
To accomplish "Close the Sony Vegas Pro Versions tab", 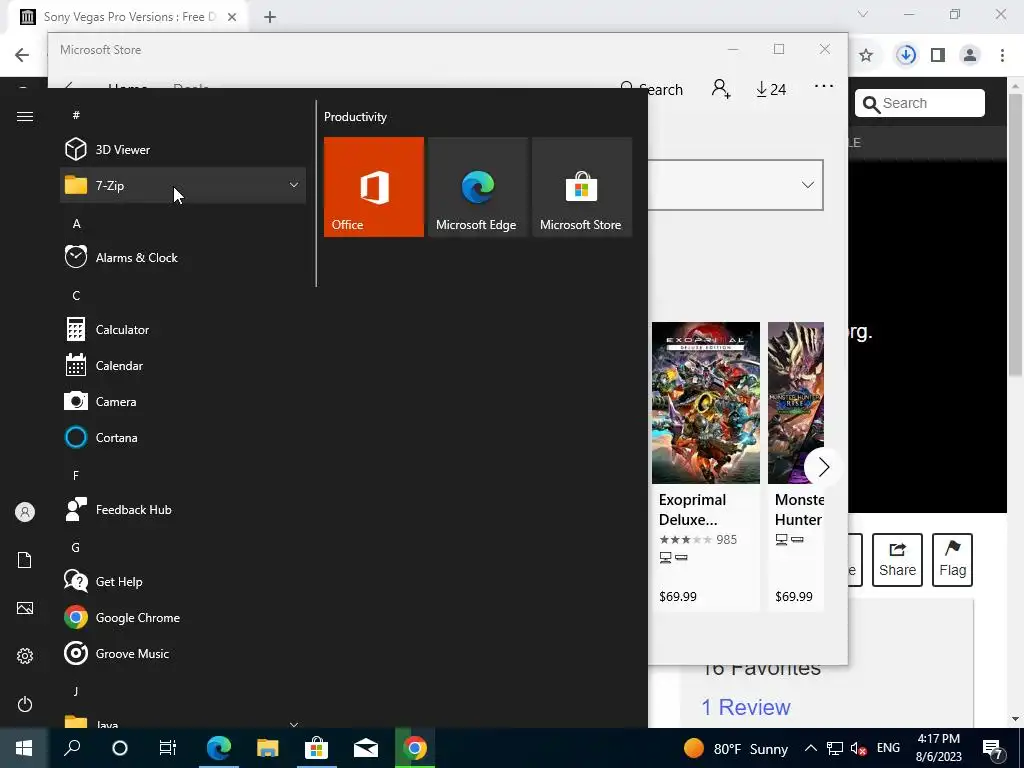I will pyautogui.click(x=232, y=17).
